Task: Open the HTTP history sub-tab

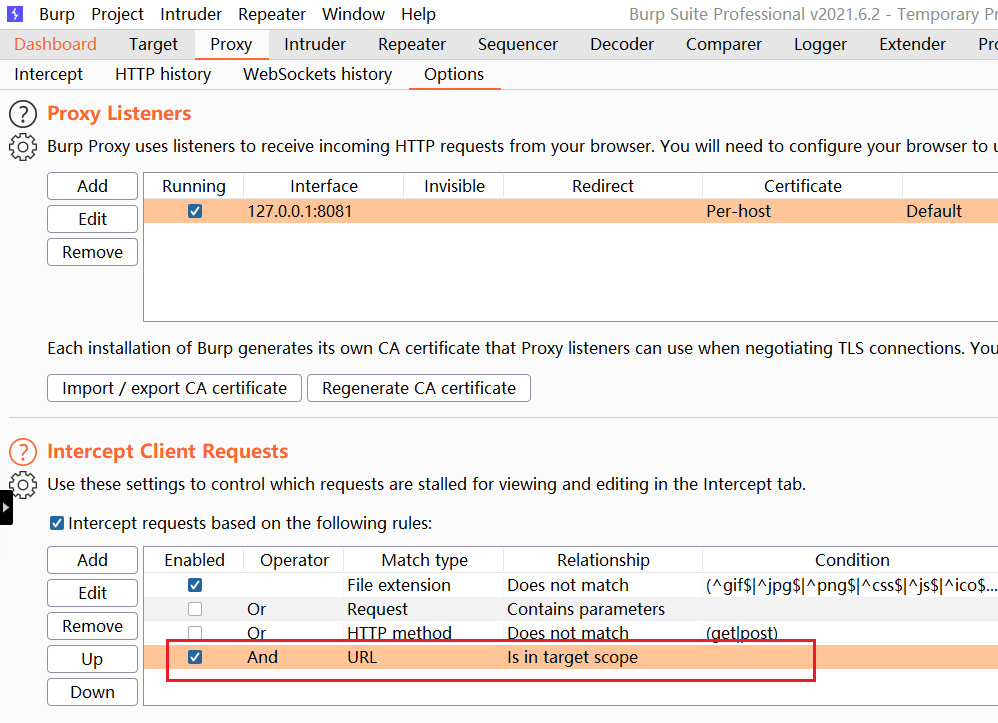Action: 163,74
